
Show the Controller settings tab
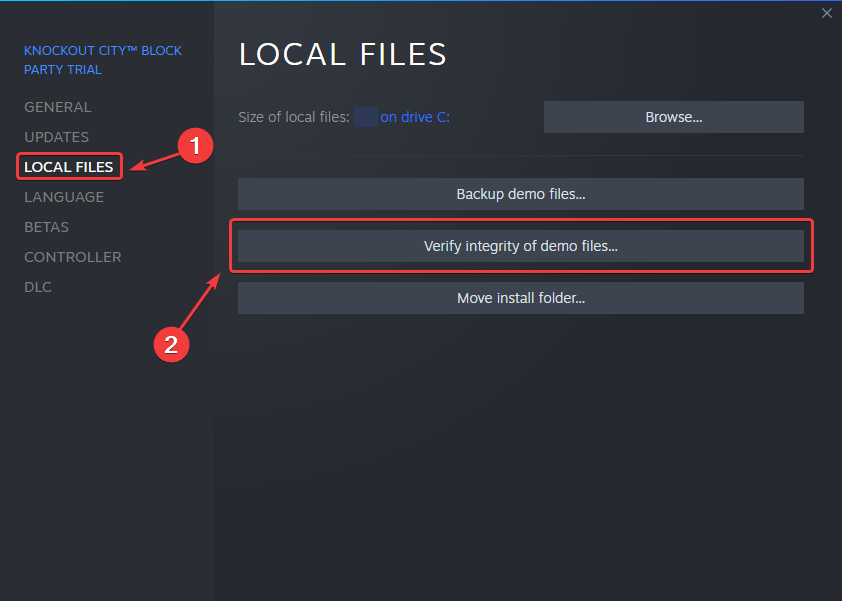point(72,257)
